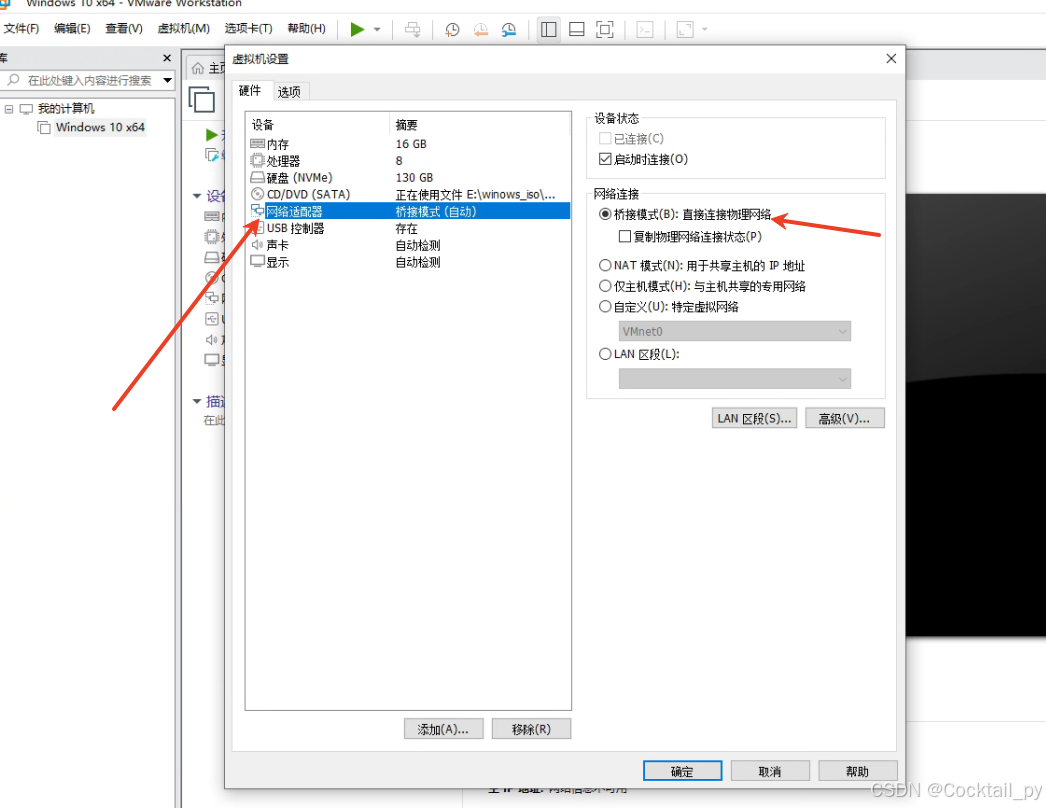Viewport: 1046px width, 808px height.
Task: Select the 硬盘 (NVMe) device row
Action: coord(408,177)
